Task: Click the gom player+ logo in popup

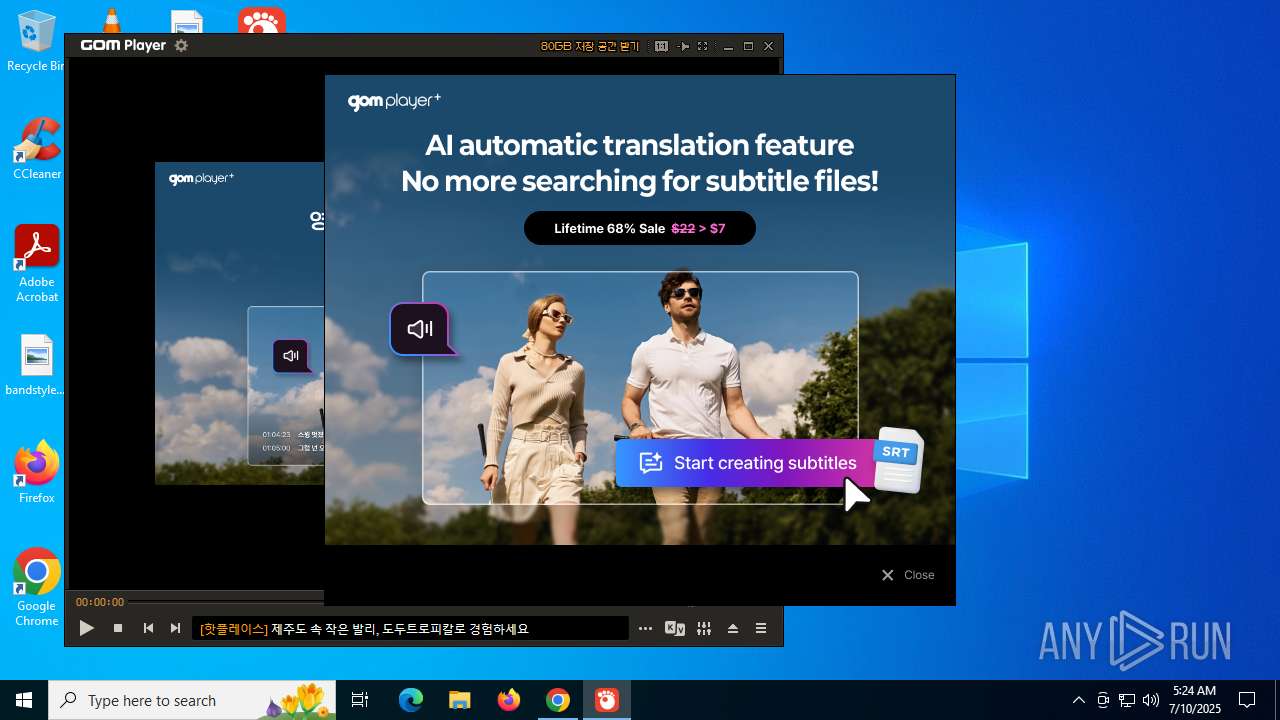Action: (394, 101)
